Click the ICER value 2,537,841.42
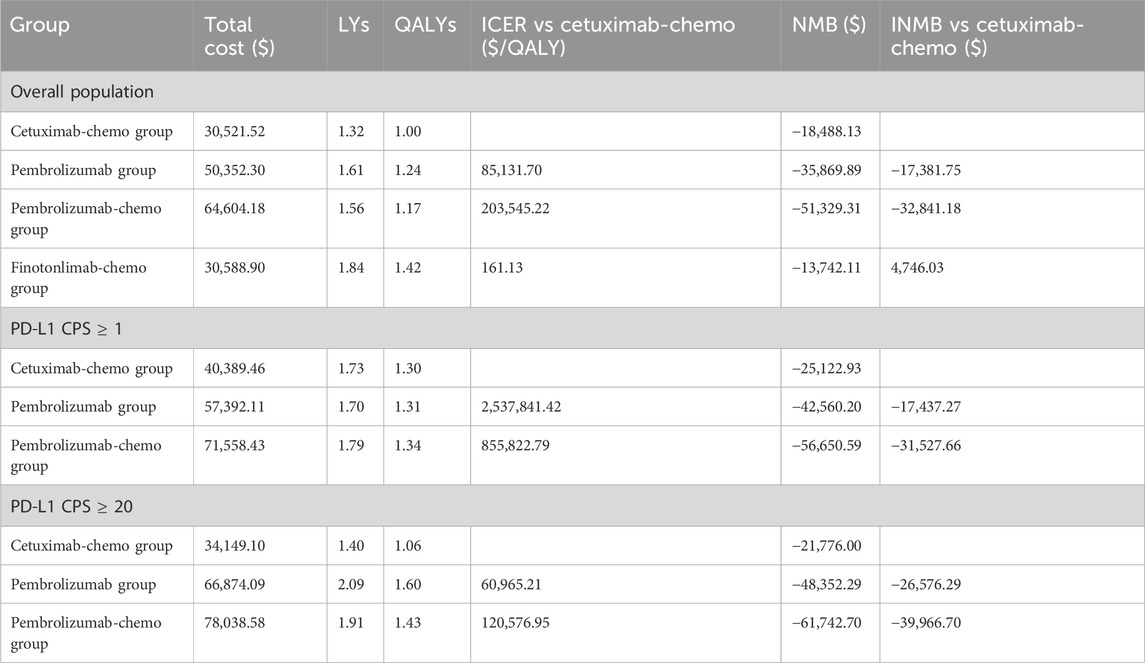The width and height of the screenshot is (1145, 663). tap(530, 407)
